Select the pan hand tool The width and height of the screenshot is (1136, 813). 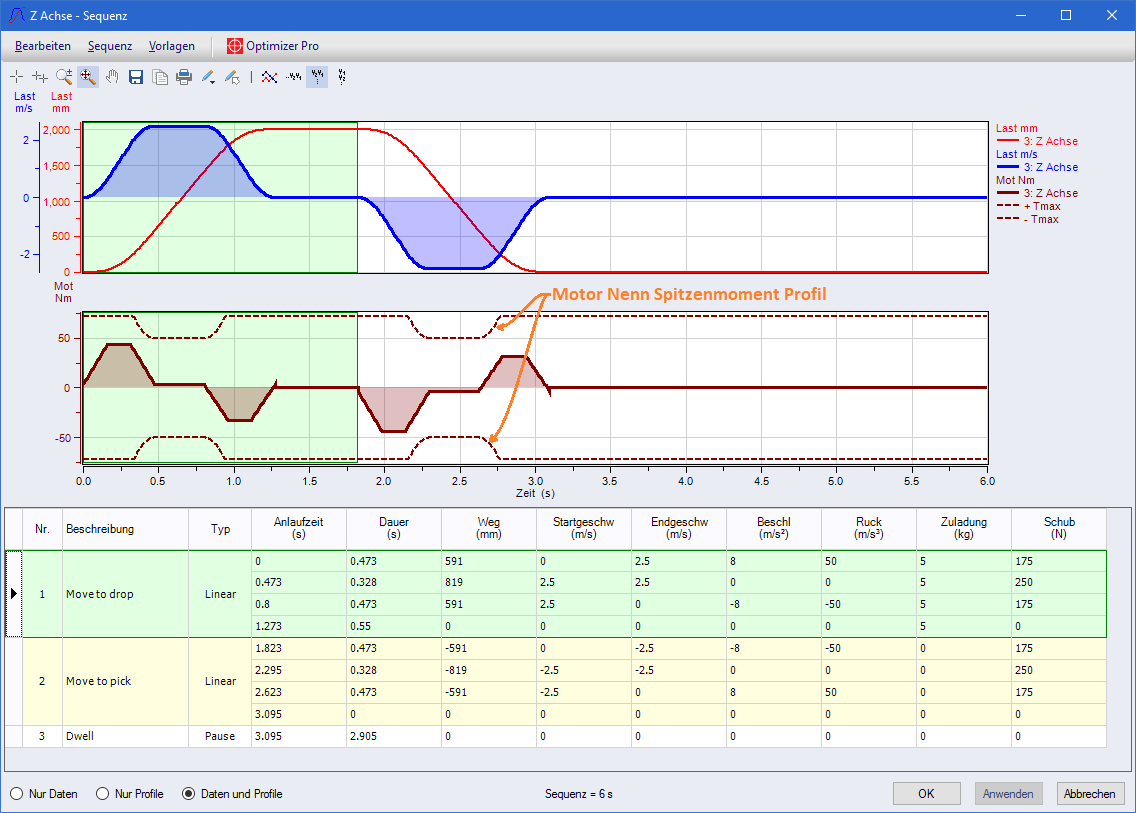pyautogui.click(x=112, y=77)
